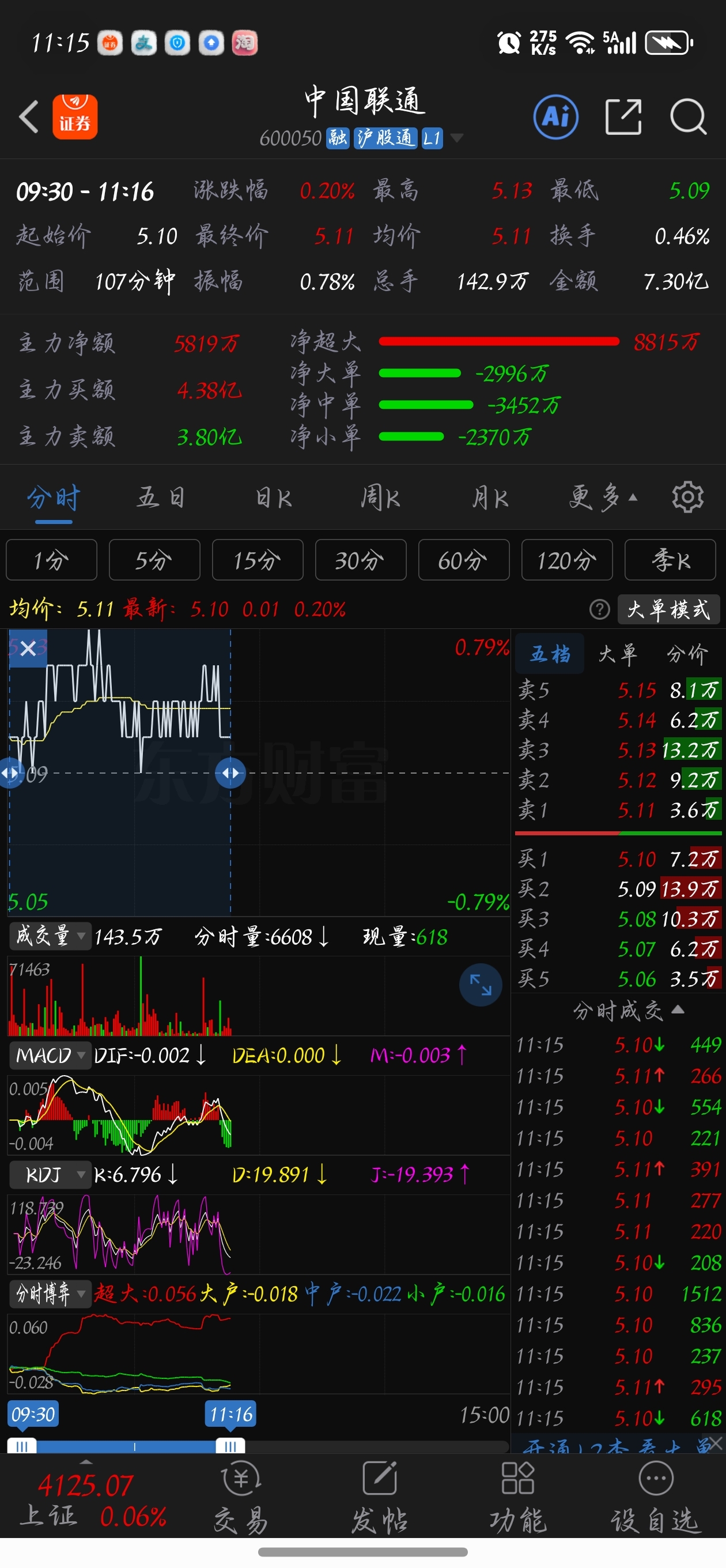Select the 买5 price row 5.06
Viewport: 726px width, 1568px height.
coord(618,979)
